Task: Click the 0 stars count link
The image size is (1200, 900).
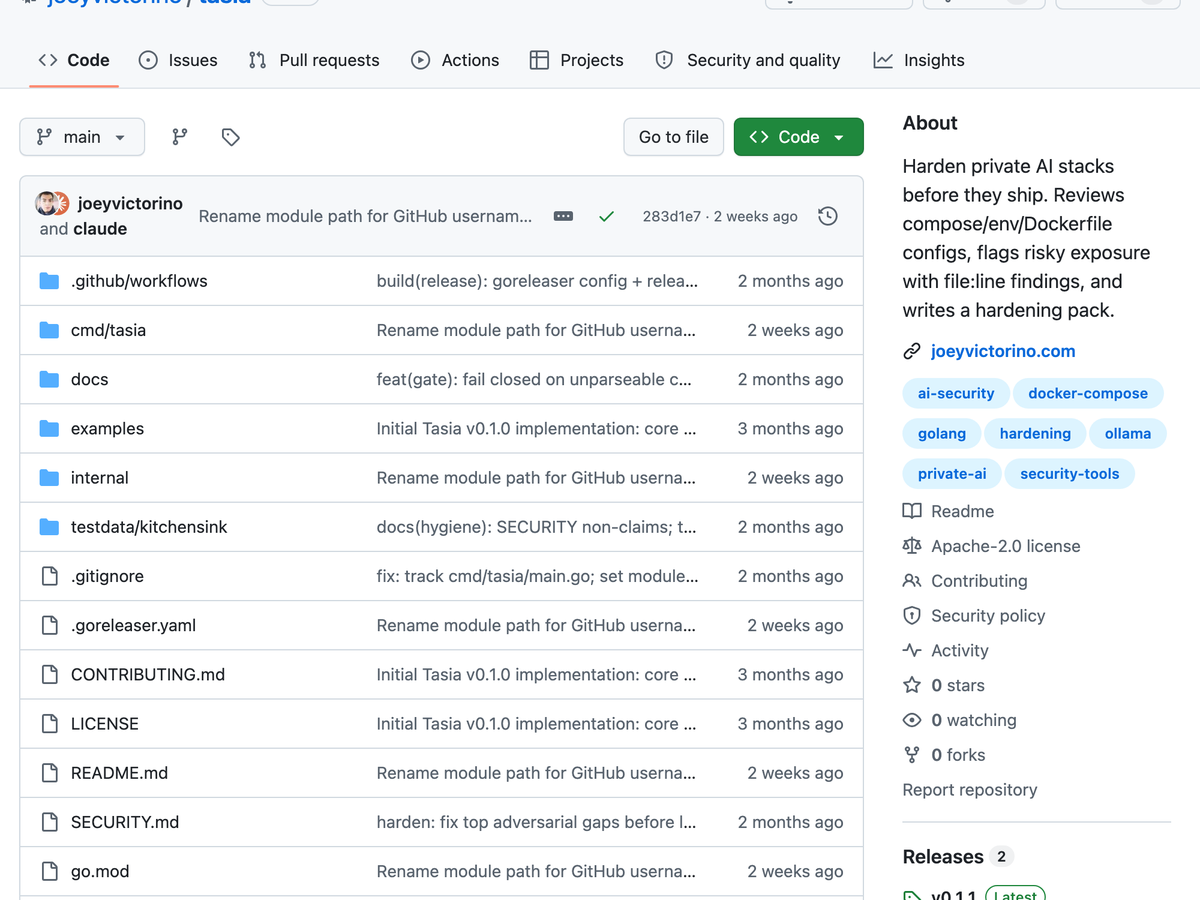Action: coord(958,685)
